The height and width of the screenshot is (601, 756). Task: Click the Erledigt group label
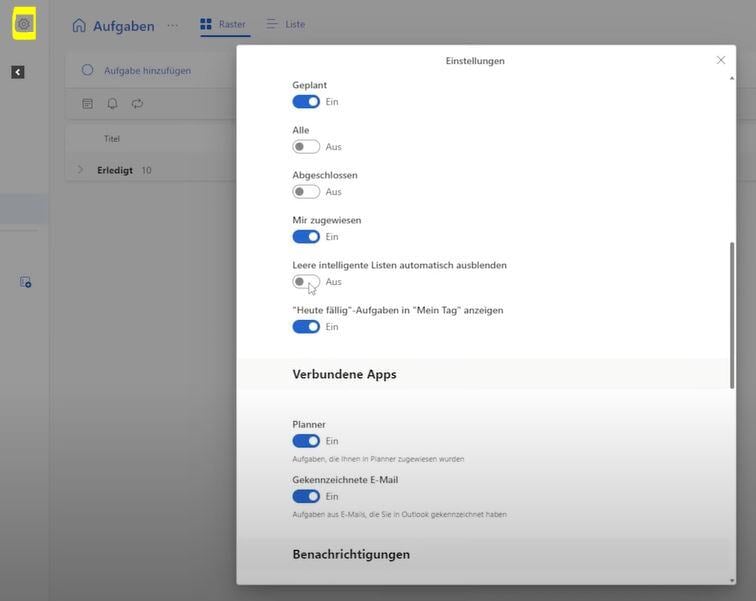tap(115, 170)
